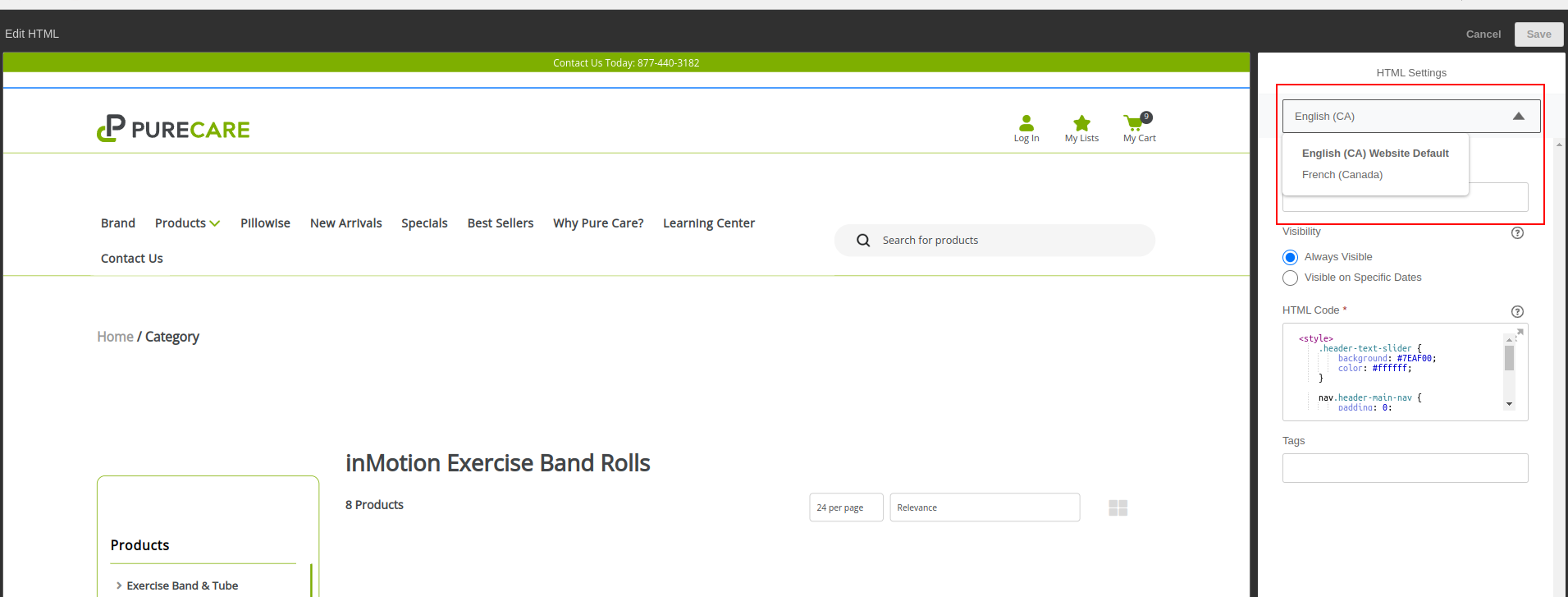
Task: Click the HTML Code help question icon
Action: [1517, 311]
